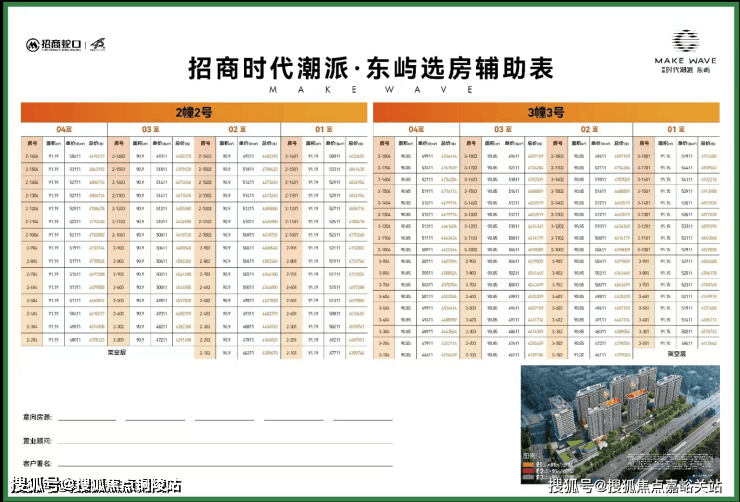Click the main title 招商时代潮派·东屿选房辅助表
The image size is (740, 502).
coord(371,68)
